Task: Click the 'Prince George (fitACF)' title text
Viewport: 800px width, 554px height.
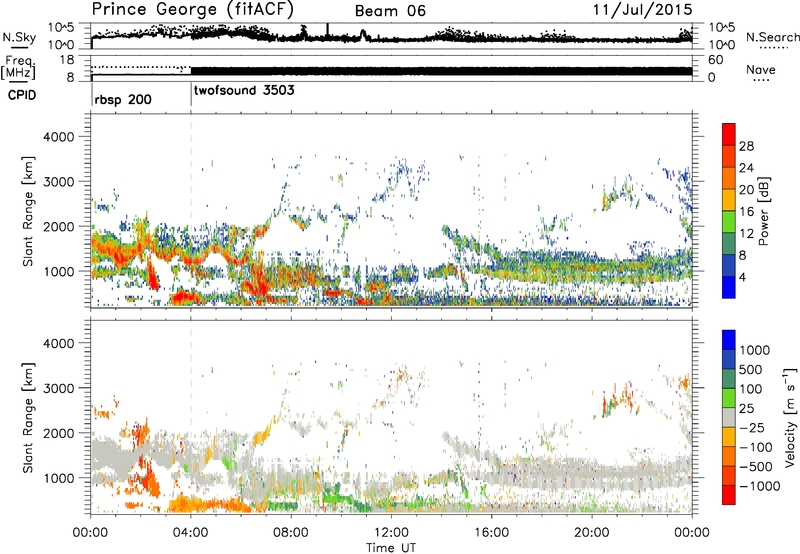Action: pyautogui.click(x=192, y=10)
